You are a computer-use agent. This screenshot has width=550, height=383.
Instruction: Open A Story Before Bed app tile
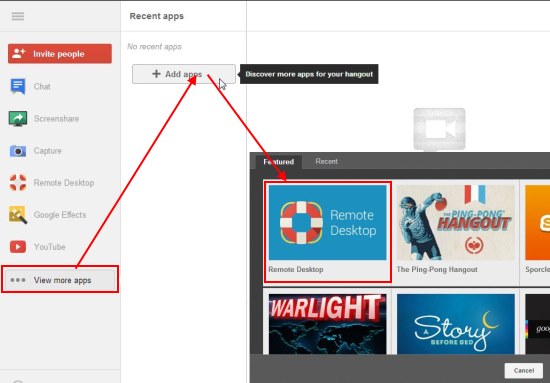click(x=456, y=323)
